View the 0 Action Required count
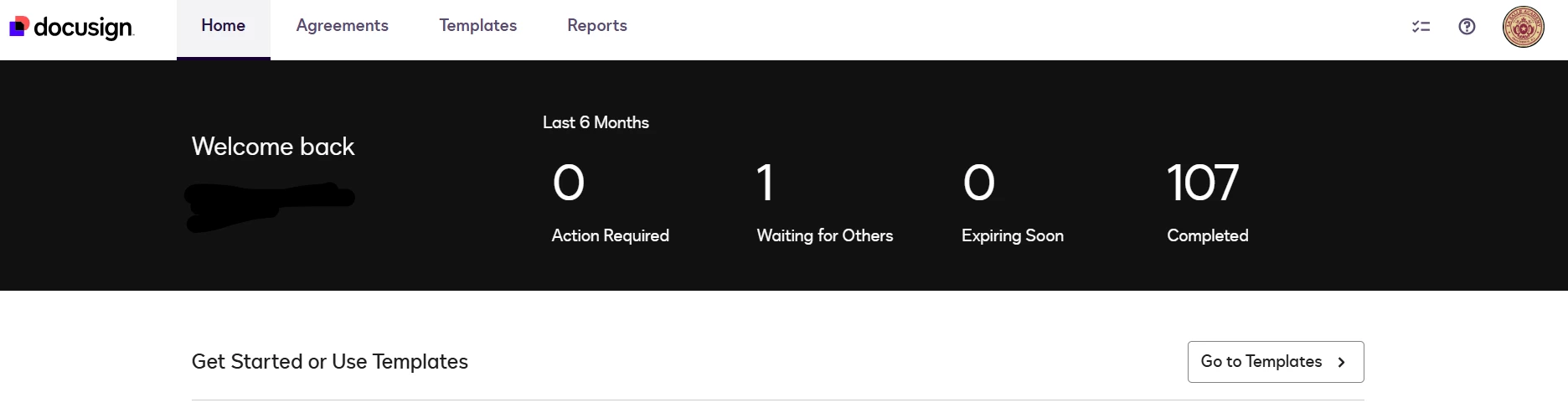1568x408 pixels. click(x=569, y=183)
